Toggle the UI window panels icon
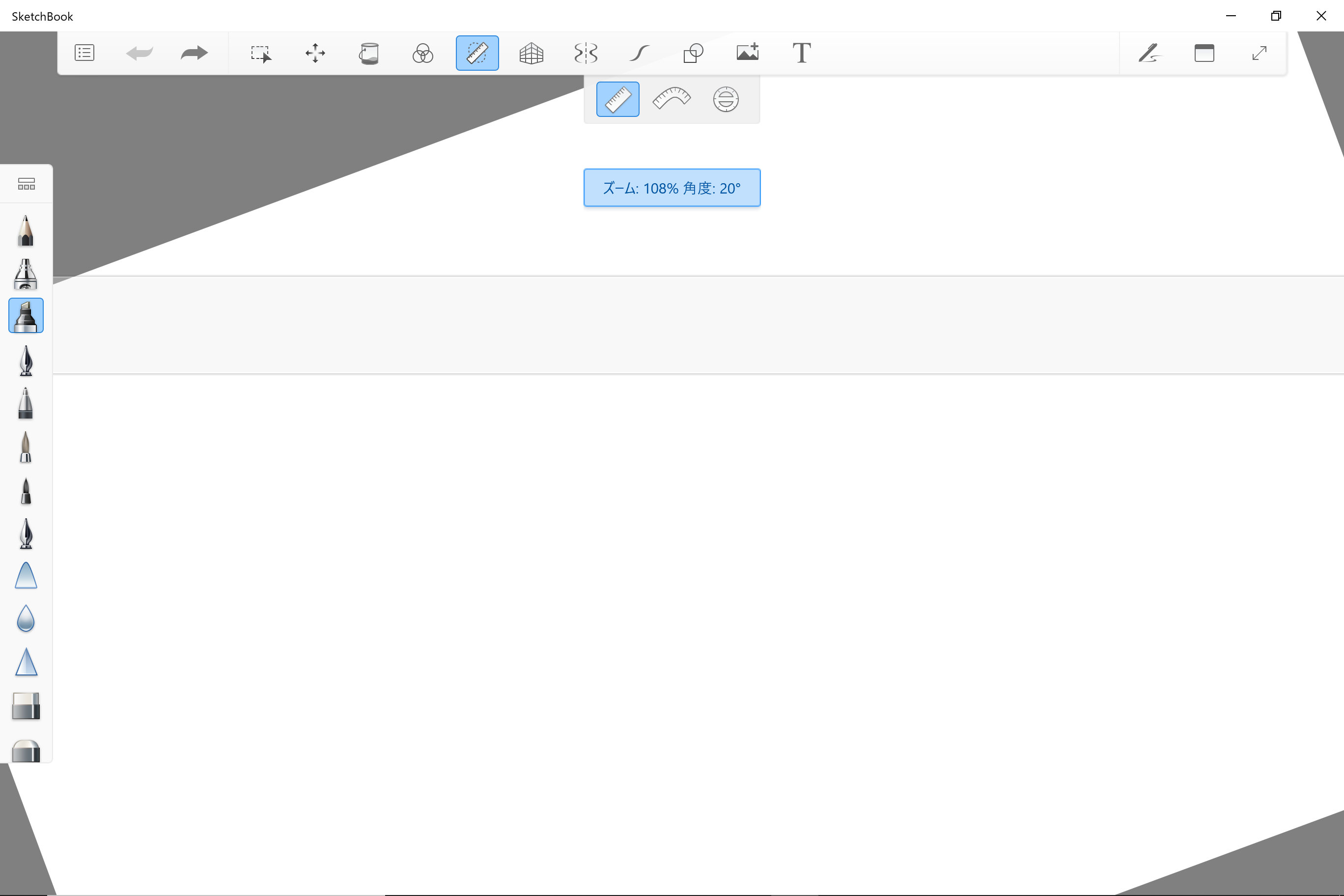This screenshot has height=896, width=1344. pos(1204,53)
